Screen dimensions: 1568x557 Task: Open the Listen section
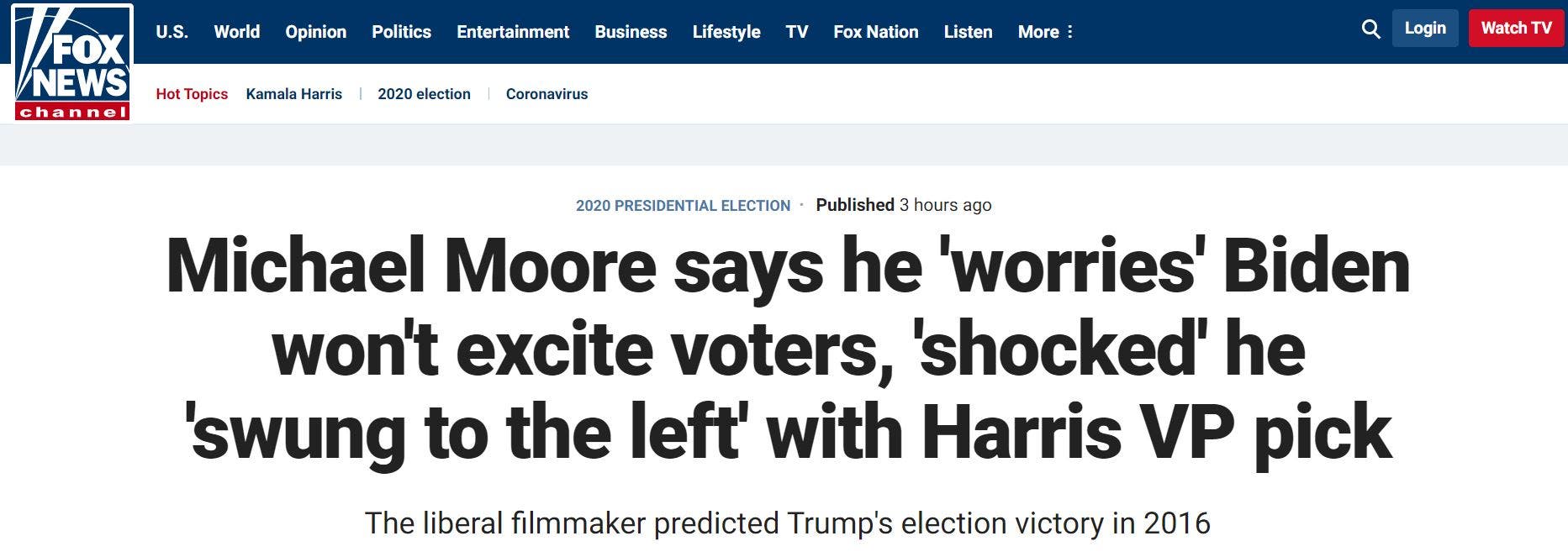968,32
